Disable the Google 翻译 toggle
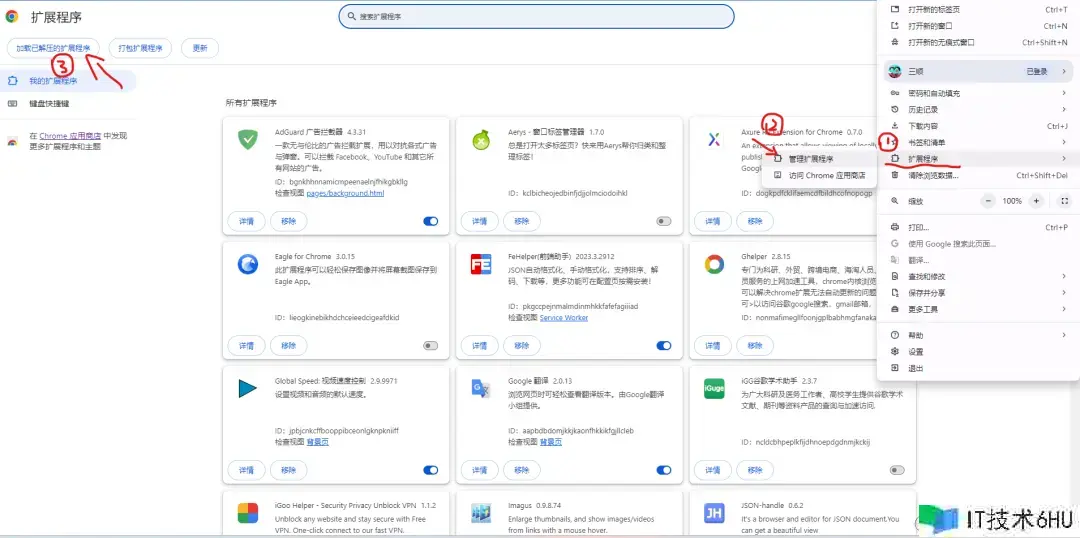Screen dimensions: 1080x538 point(664,470)
